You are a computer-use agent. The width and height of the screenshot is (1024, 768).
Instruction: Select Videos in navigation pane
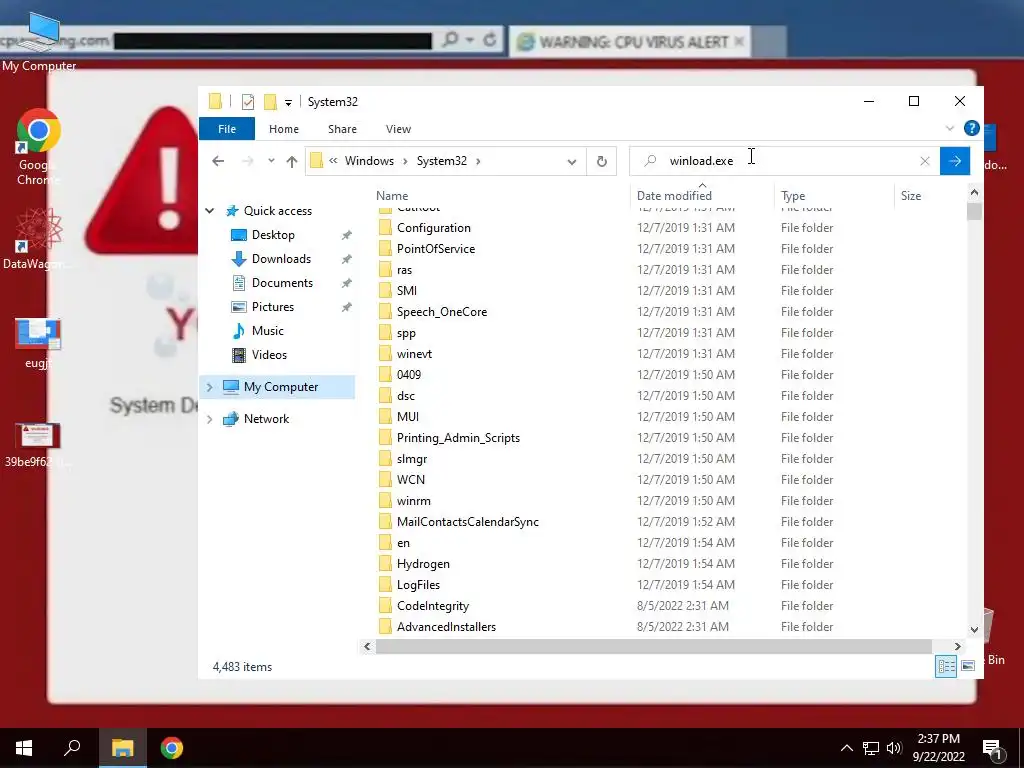(x=269, y=355)
